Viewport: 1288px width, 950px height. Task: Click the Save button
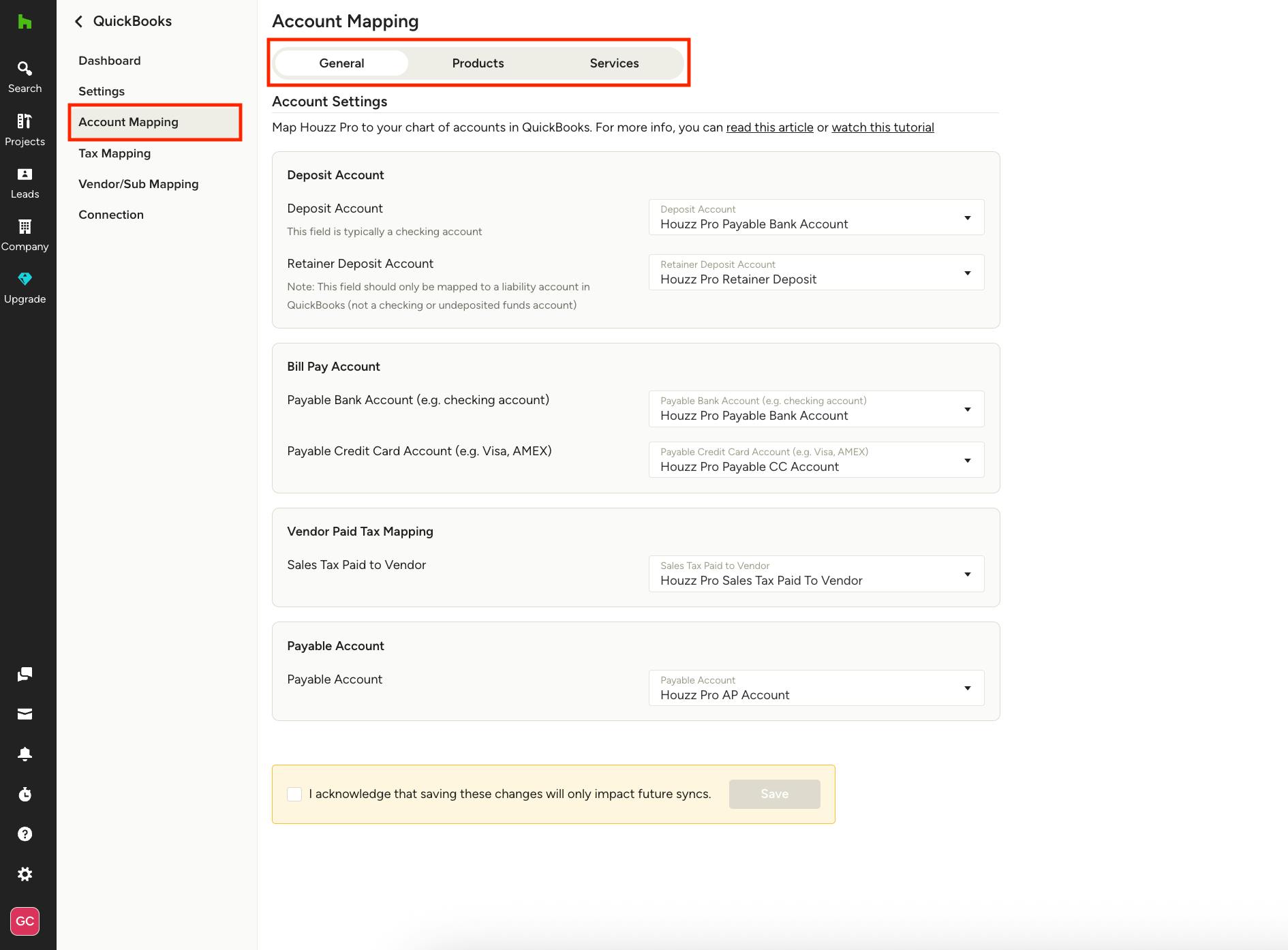click(774, 794)
